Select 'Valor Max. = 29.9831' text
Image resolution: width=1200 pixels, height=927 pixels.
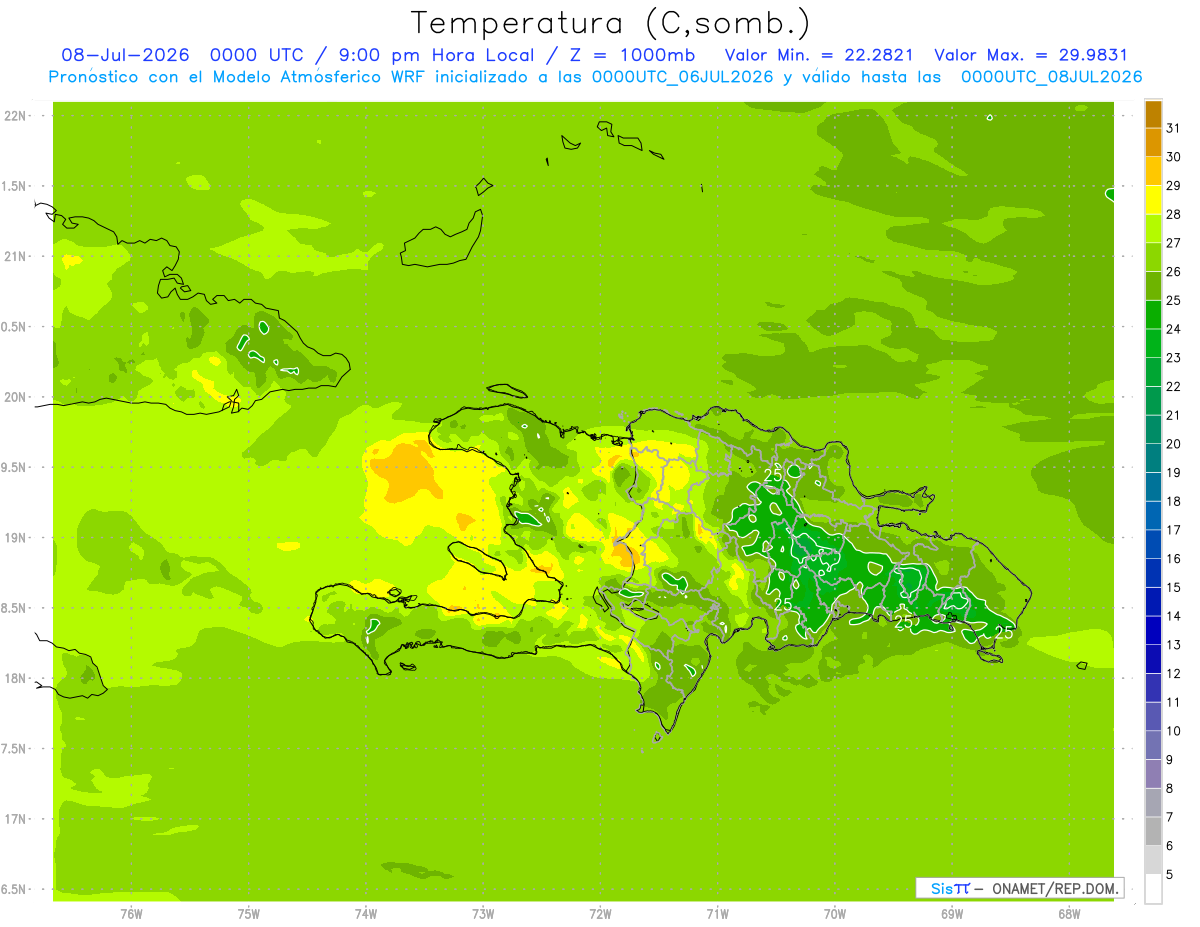tap(1030, 55)
